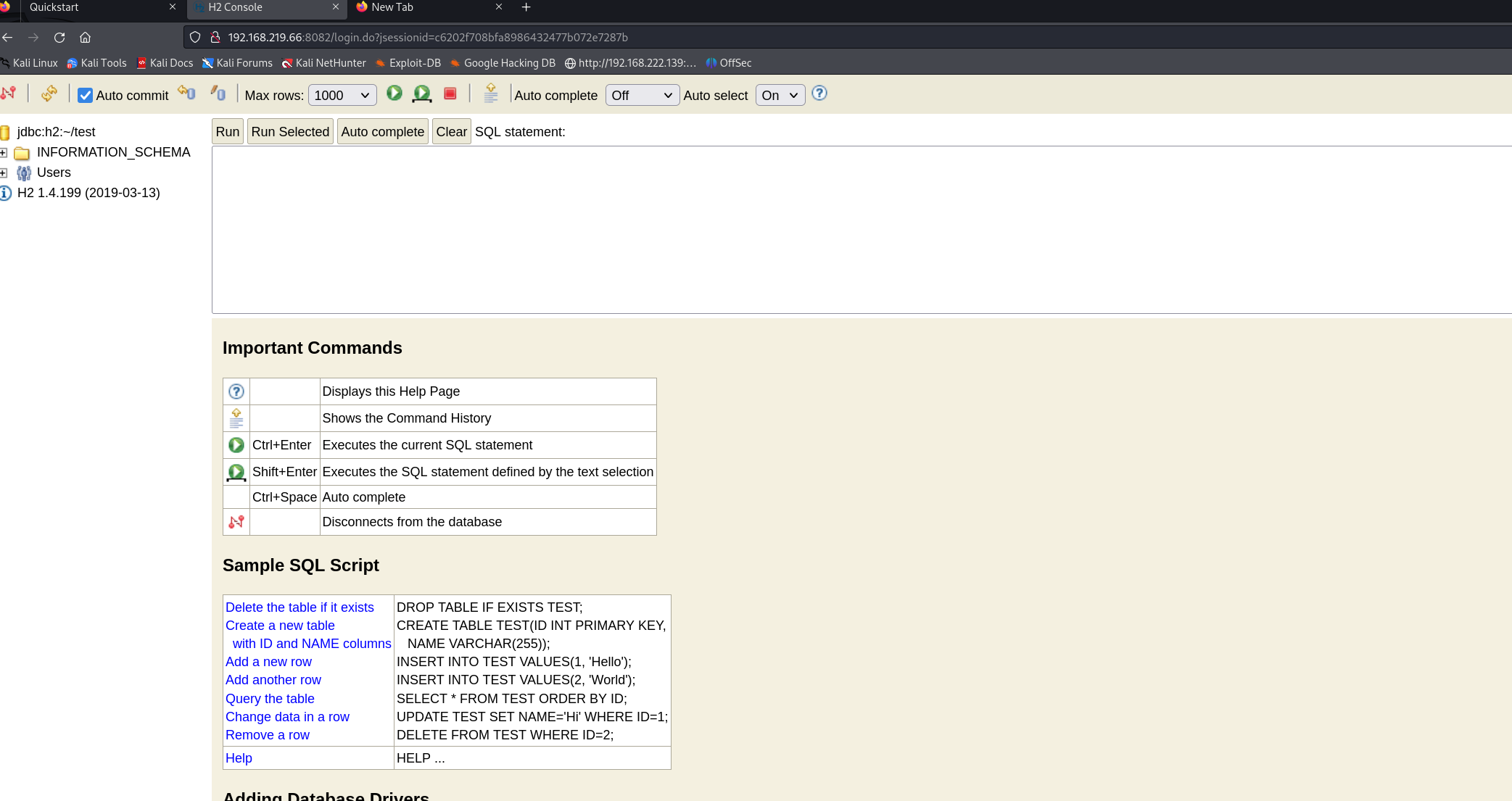
Task: Click the Run Selected button
Action: point(290,132)
